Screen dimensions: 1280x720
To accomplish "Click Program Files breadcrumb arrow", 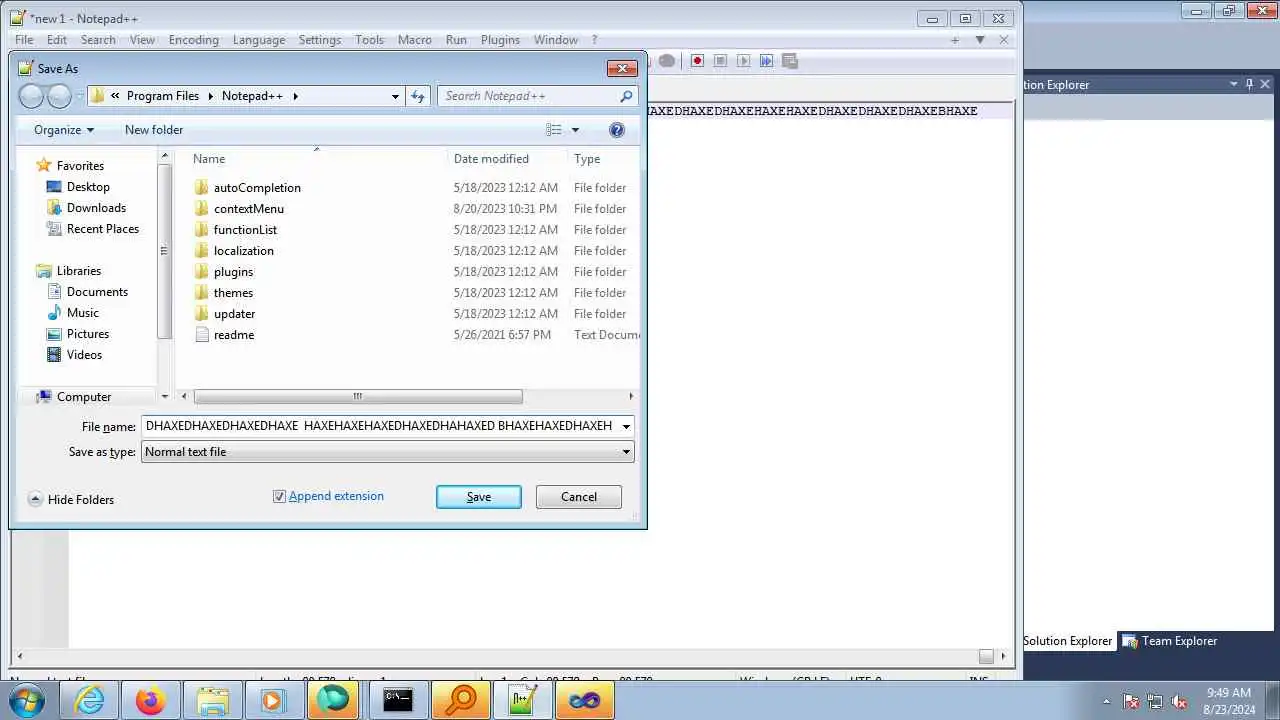I will pyautogui.click(x=210, y=96).
